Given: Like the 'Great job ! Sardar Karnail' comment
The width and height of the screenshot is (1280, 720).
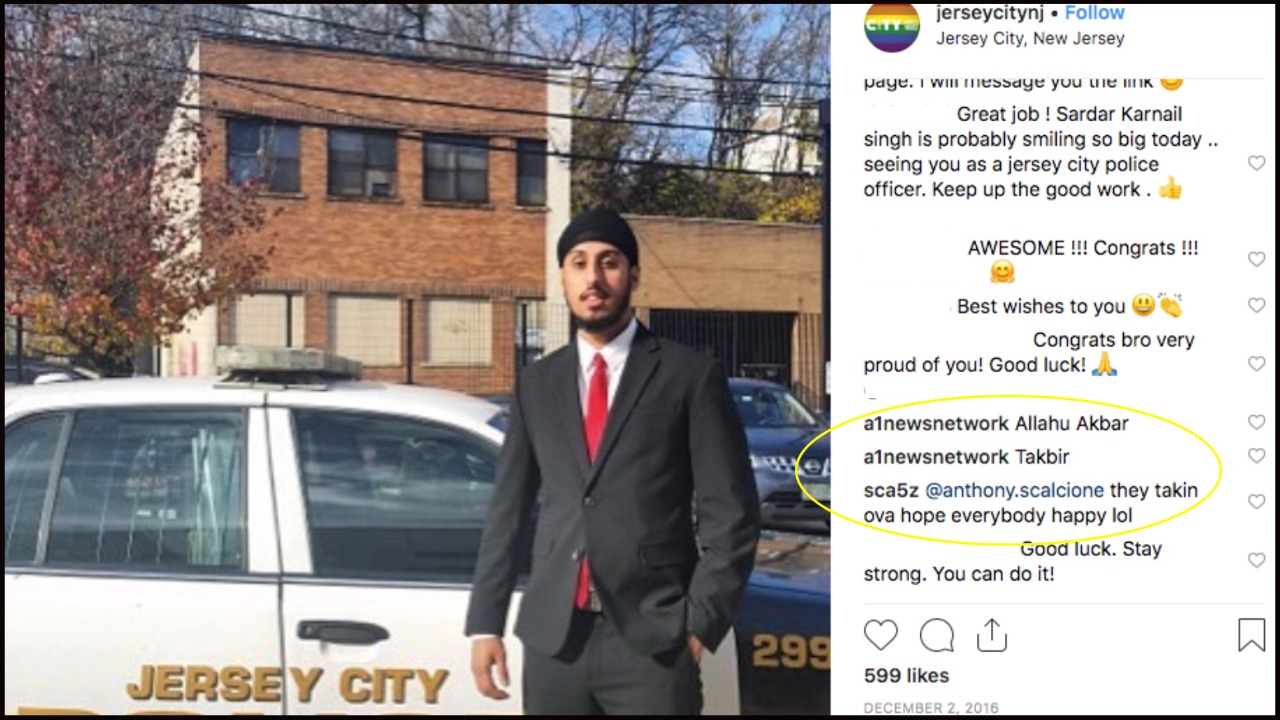Looking at the screenshot, I should tap(1257, 163).
